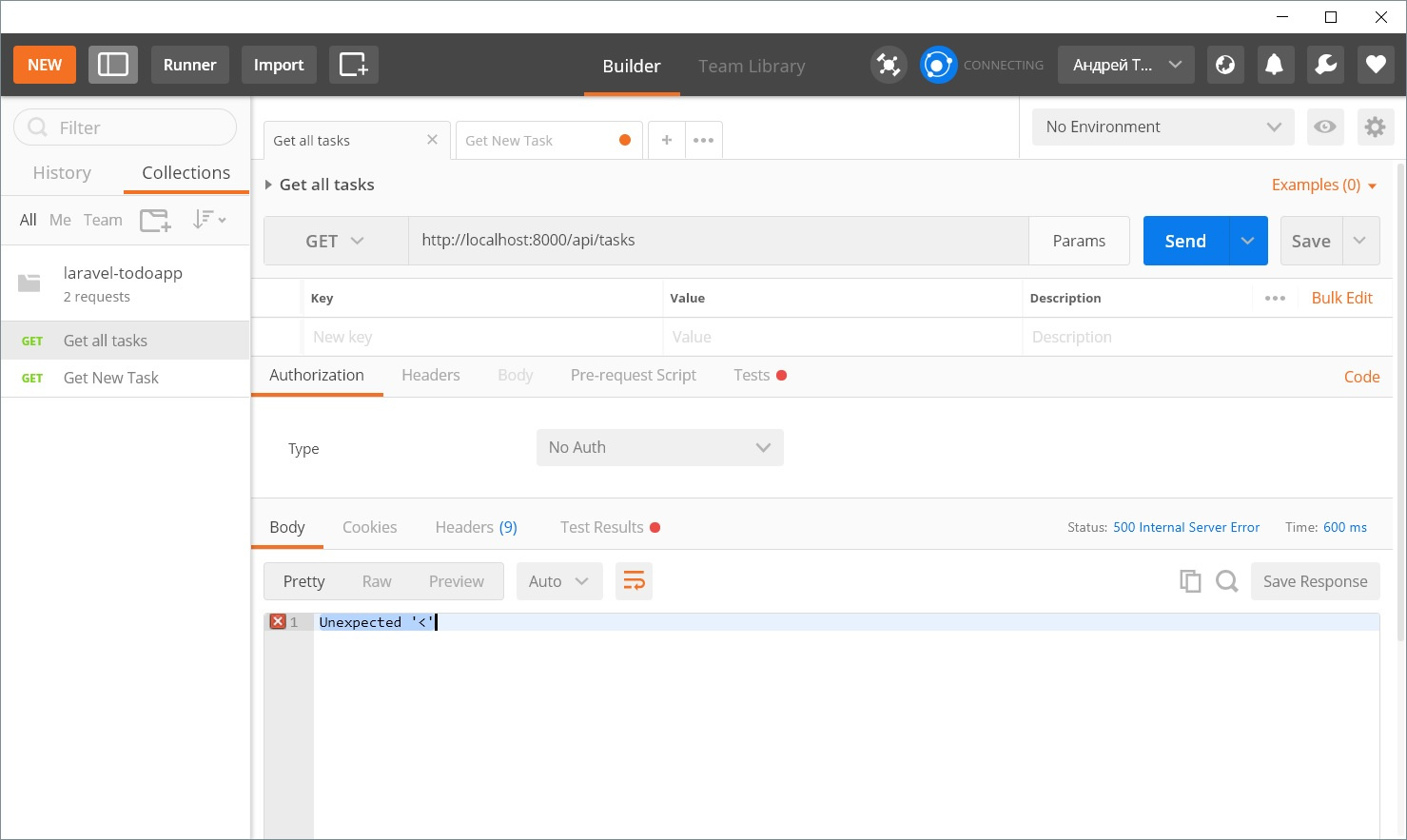The height and width of the screenshot is (840, 1407).
Task: Open tab options ellipsis menu
Action: pos(704,140)
